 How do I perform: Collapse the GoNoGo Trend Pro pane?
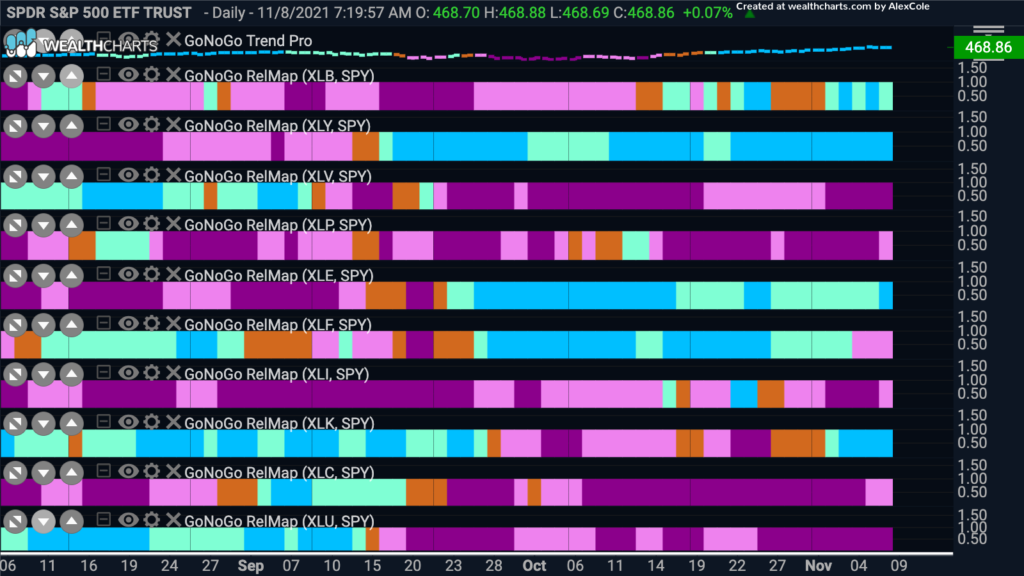point(103,38)
